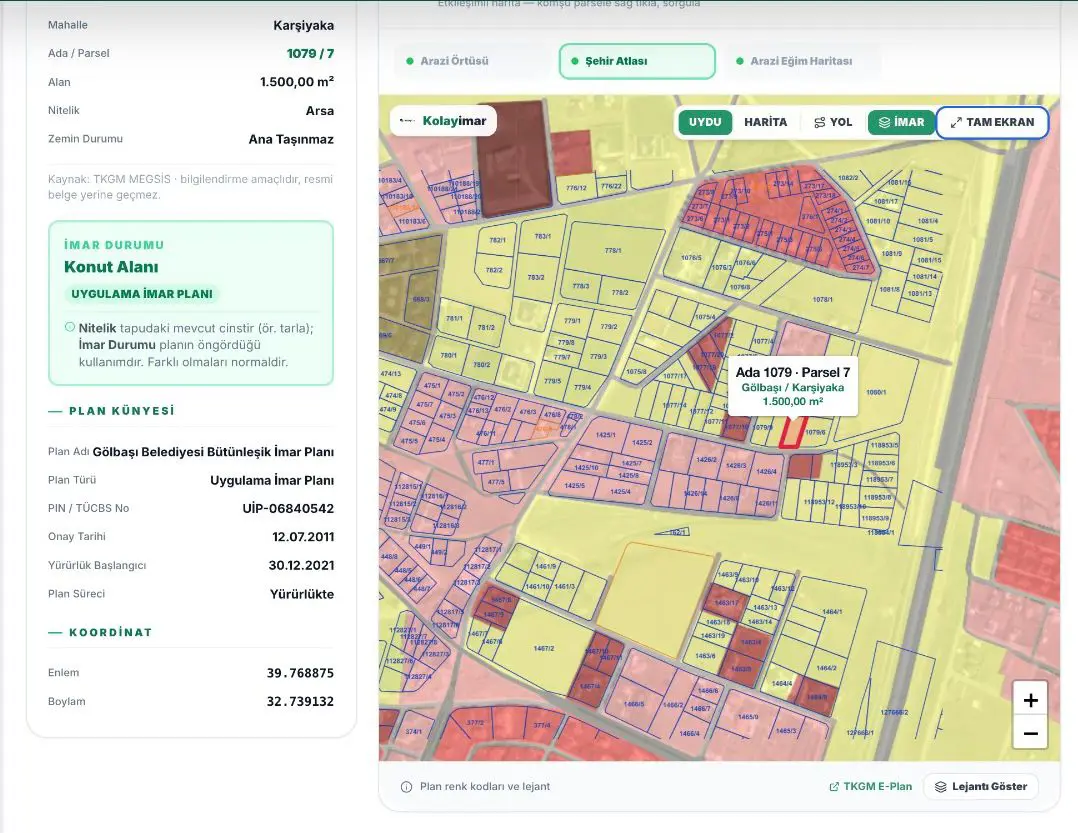The image size is (1078, 833).
Task: Click the Lejantı Göster button
Action: (980, 786)
